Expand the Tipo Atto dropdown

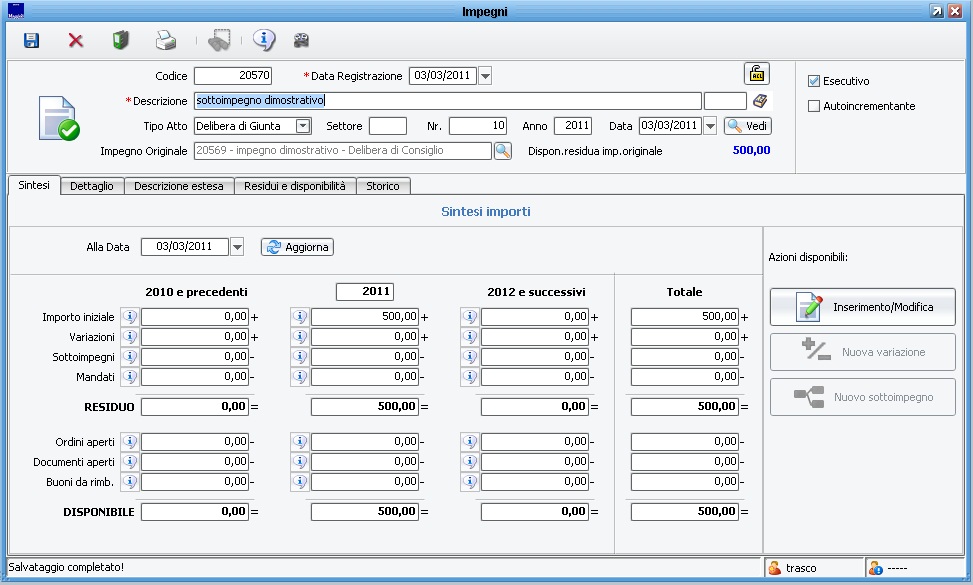pyautogui.click(x=303, y=126)
